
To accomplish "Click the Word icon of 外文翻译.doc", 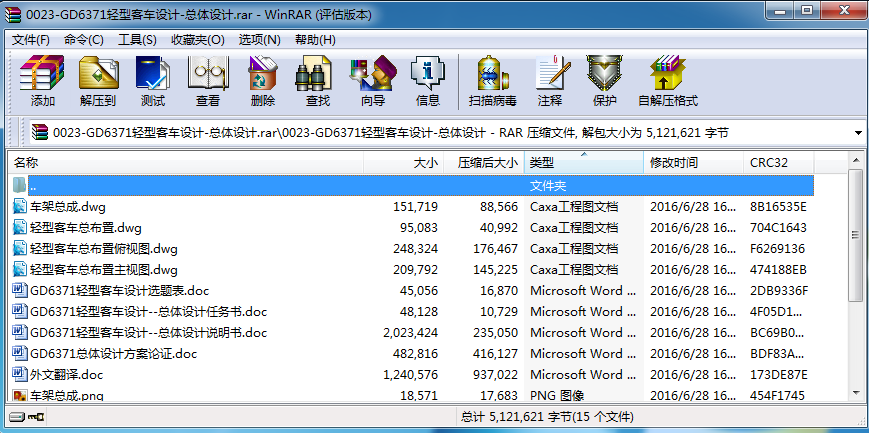I will pos(20,375).
